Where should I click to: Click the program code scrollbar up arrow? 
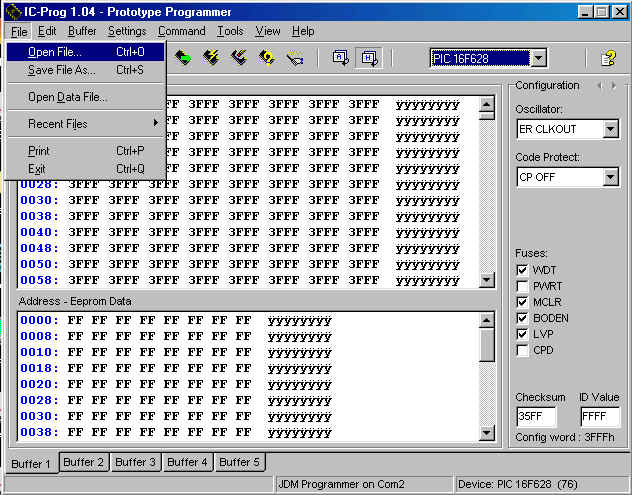(x=486, y=105)
